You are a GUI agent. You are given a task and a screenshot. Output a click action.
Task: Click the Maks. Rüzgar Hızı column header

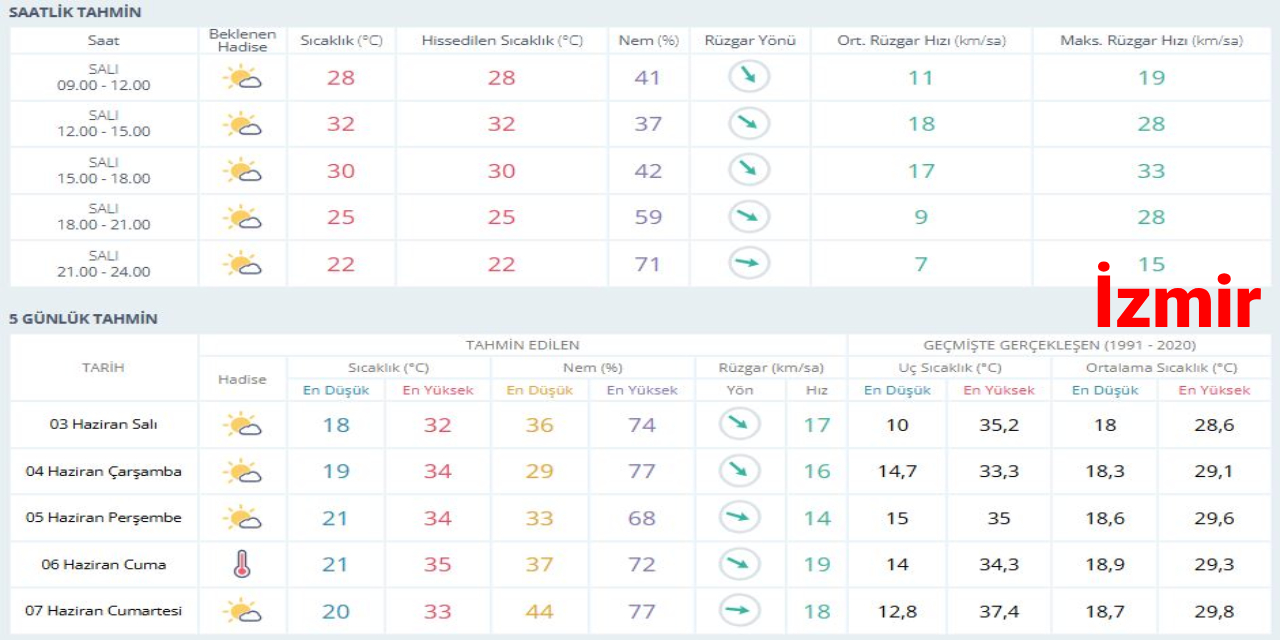click(x=1151, y=40)
